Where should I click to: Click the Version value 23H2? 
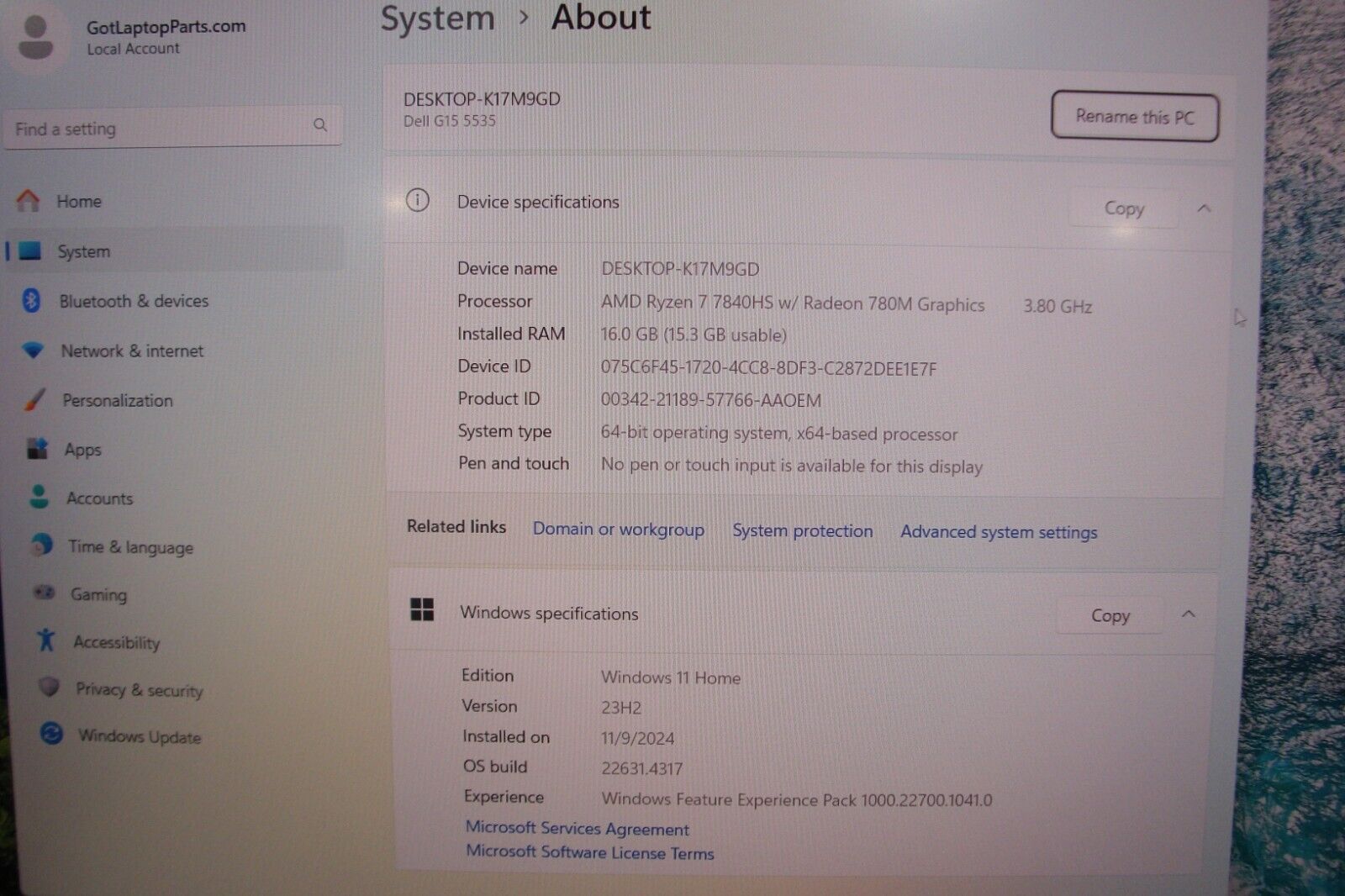[621, 708]
